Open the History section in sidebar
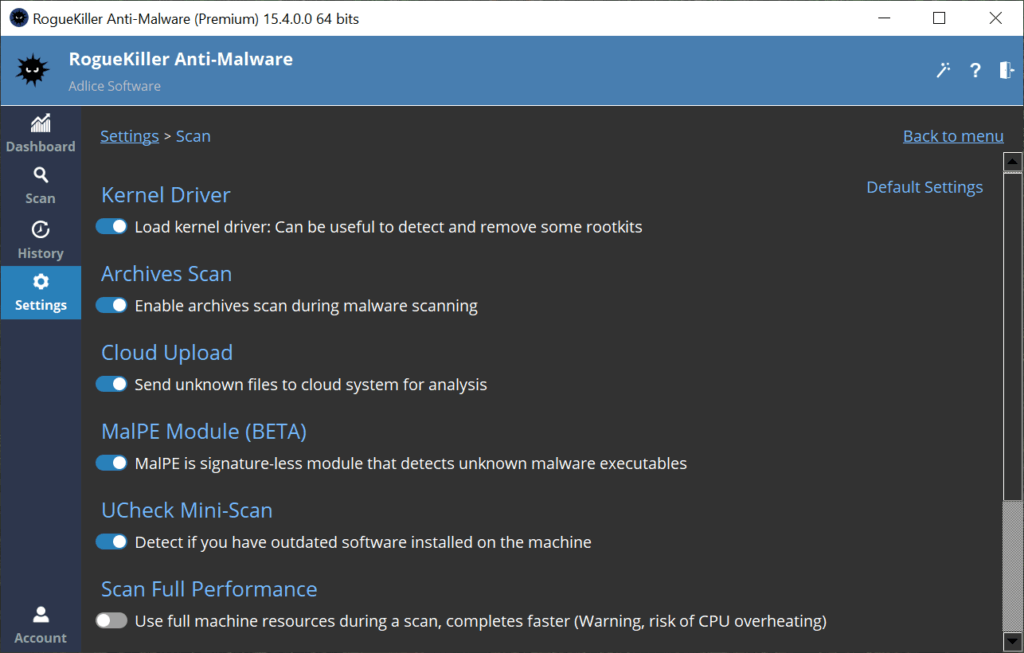 pos(40,240)
